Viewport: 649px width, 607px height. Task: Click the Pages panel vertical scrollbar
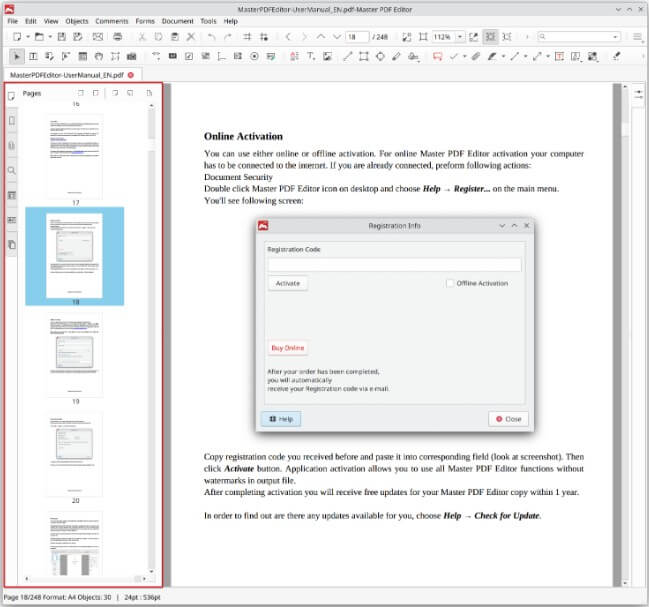(151, 338)
